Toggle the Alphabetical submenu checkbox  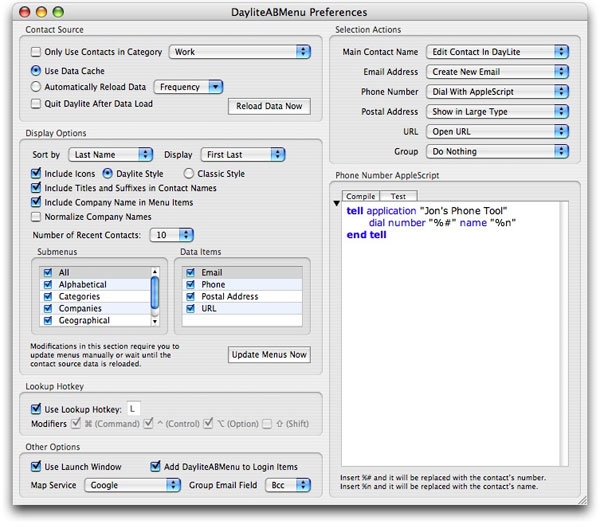48,284
